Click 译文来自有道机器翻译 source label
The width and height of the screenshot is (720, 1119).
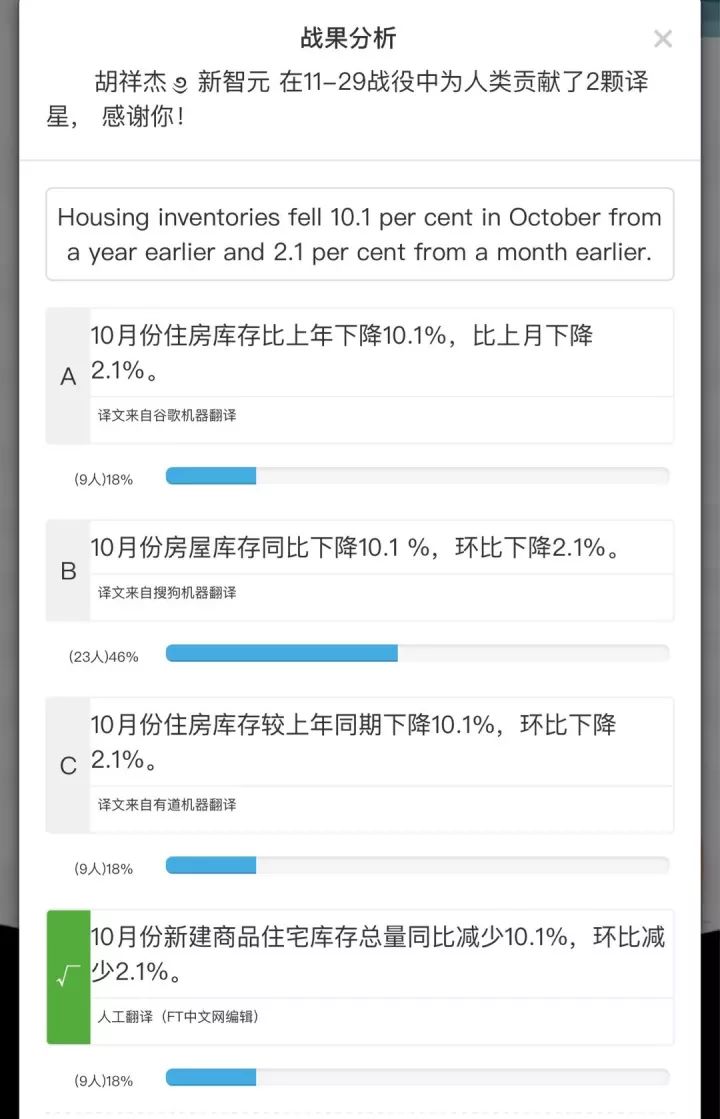(167, 805)
